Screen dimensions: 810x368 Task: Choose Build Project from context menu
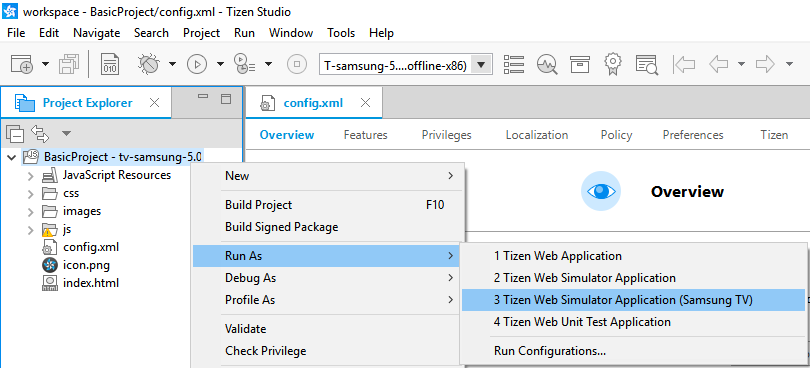pyautogui.click(x=328, y=205)
